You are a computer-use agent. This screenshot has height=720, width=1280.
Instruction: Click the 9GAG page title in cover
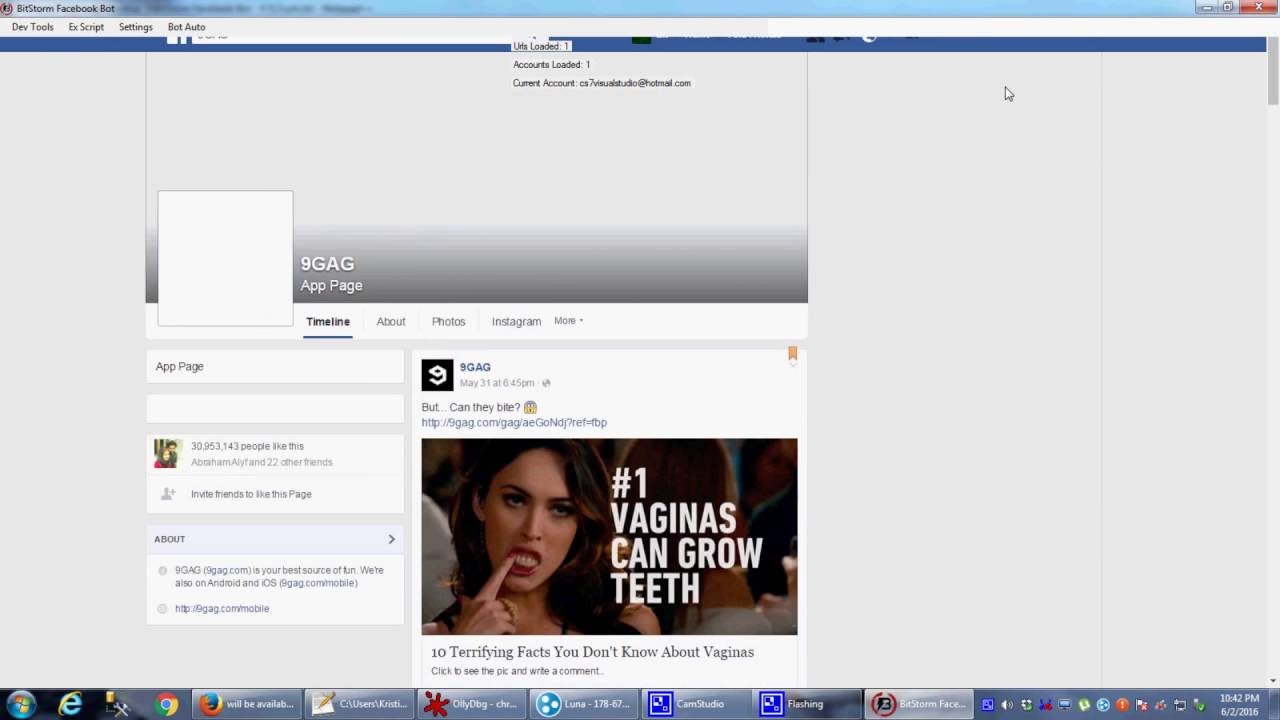click(x=327, y=264)
